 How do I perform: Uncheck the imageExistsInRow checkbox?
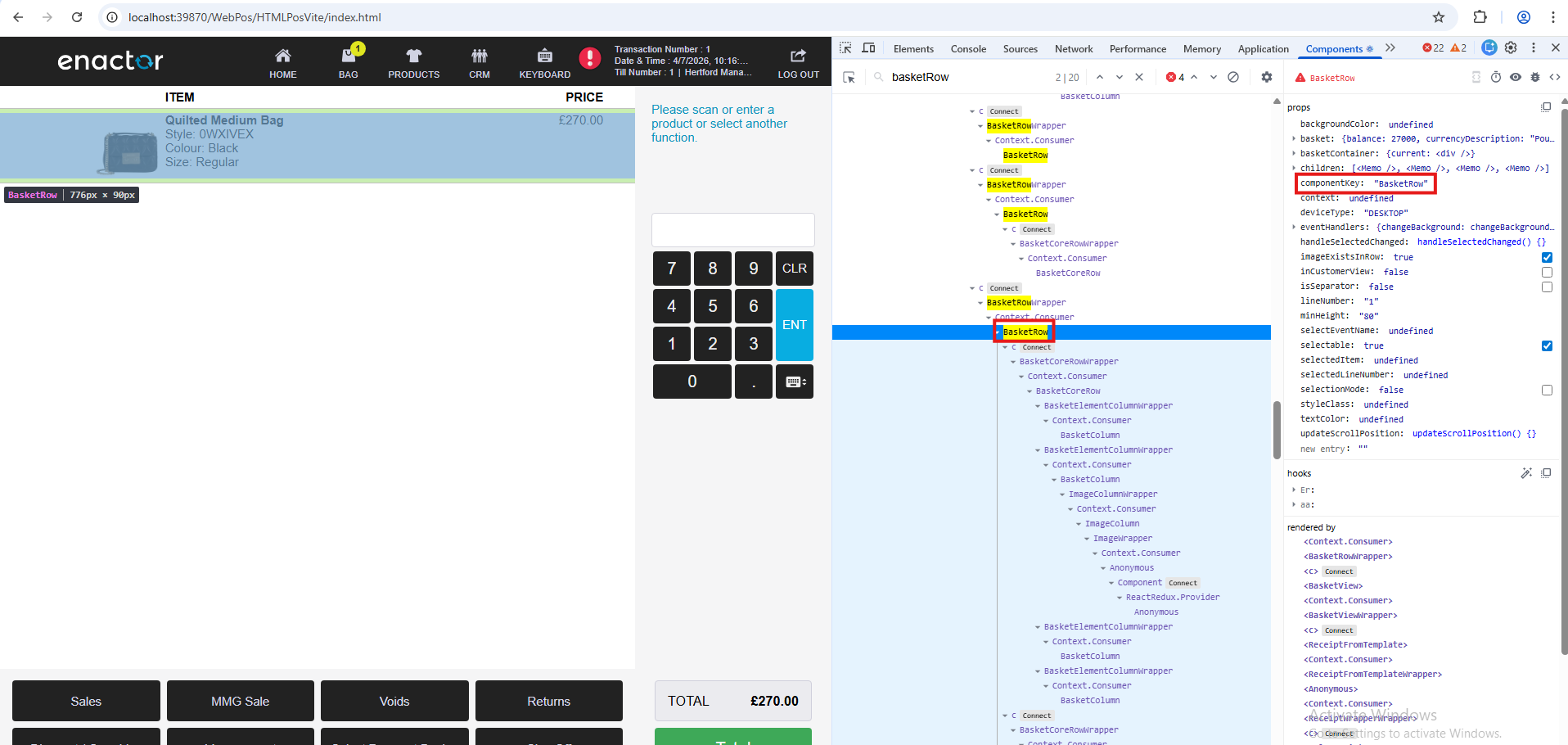point(1547,257)
